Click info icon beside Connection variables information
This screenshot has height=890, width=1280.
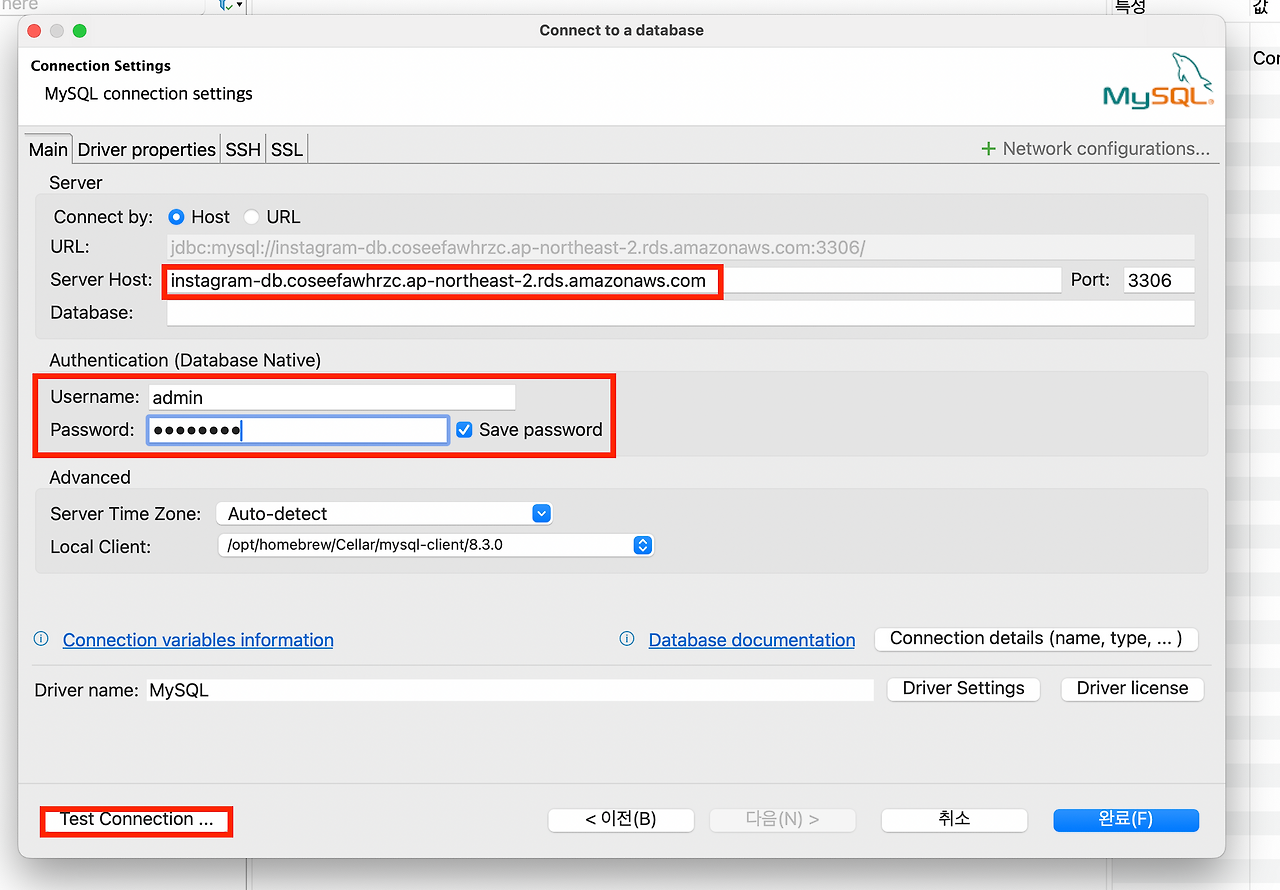coord(41,639)
